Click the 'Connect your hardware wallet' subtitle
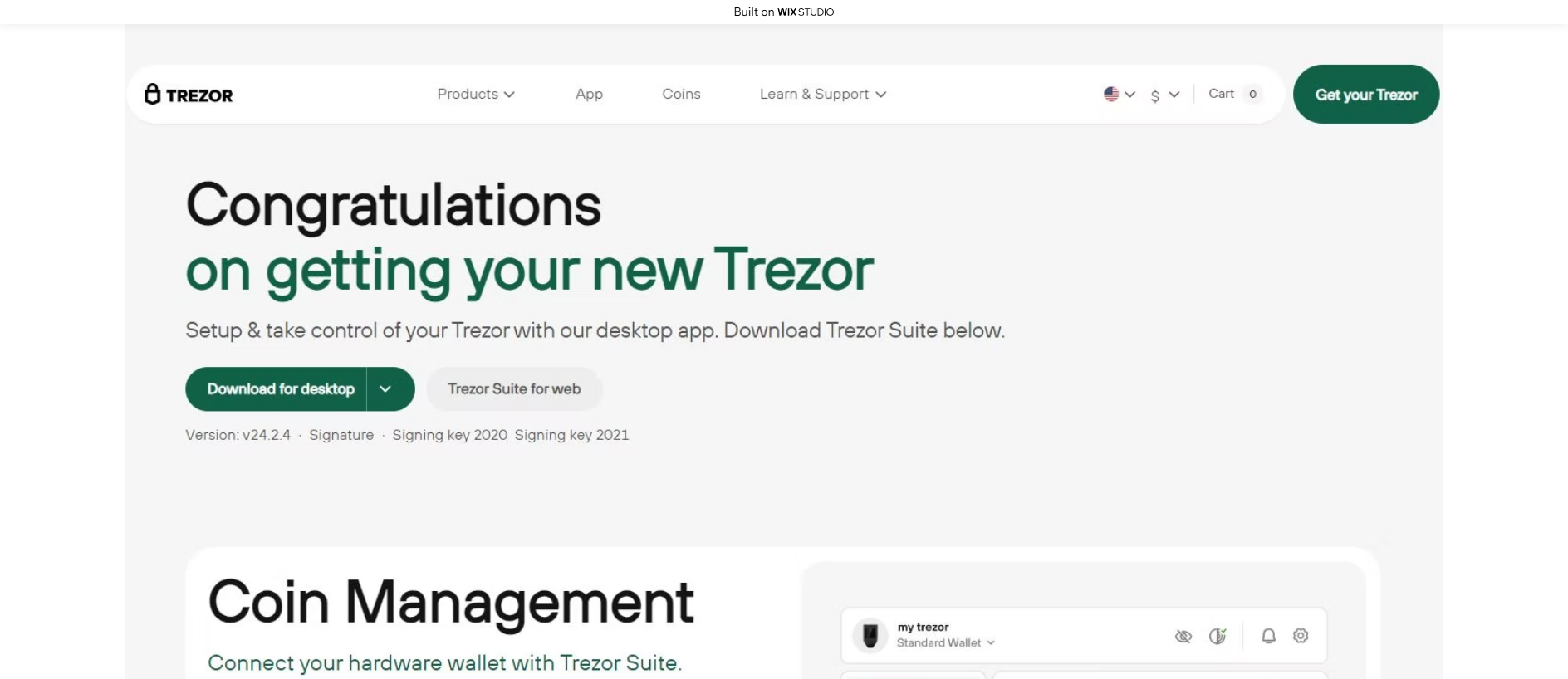Screen dimensions: 1568x679 444,663
